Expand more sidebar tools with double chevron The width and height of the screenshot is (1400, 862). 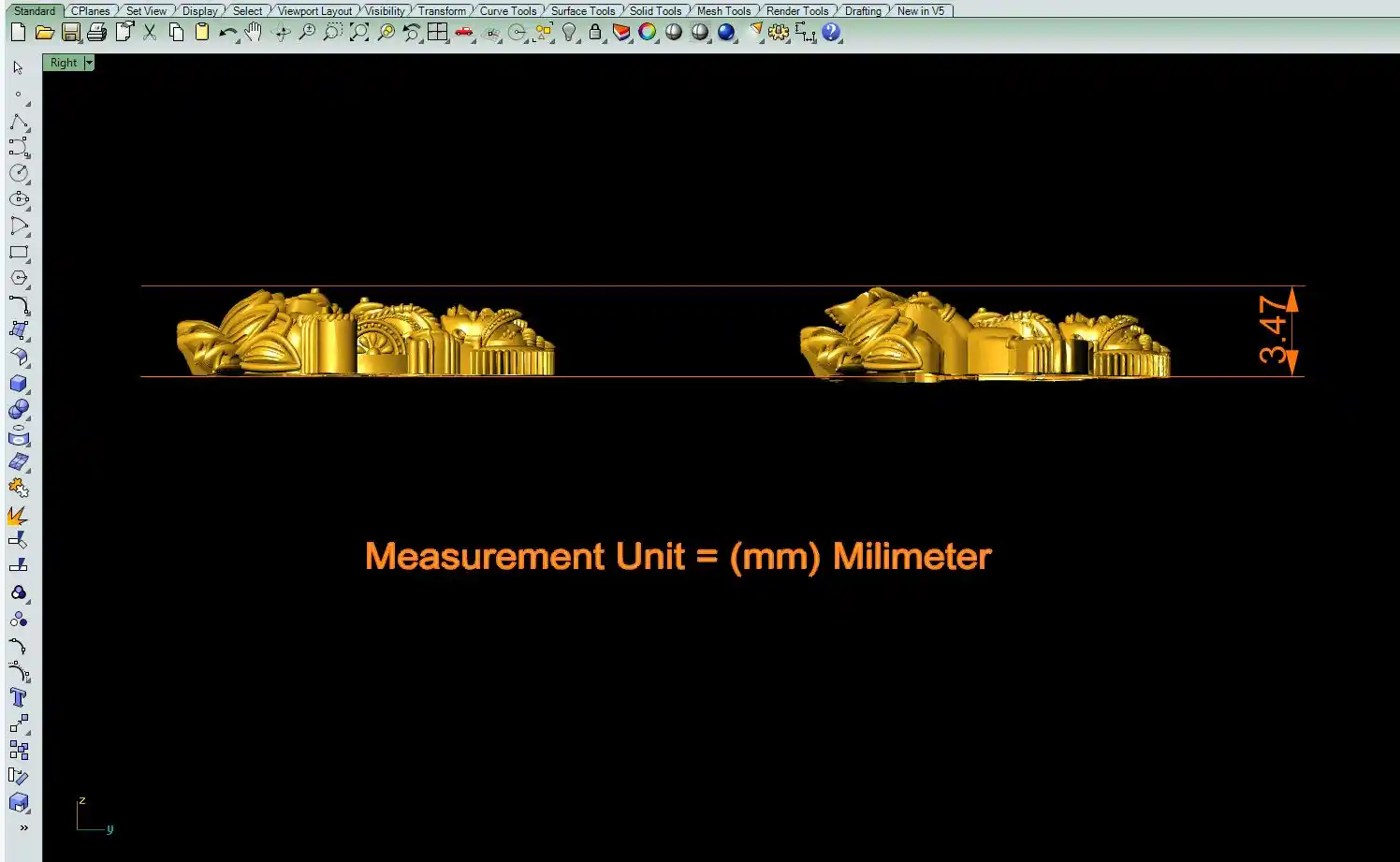(23, 827)
